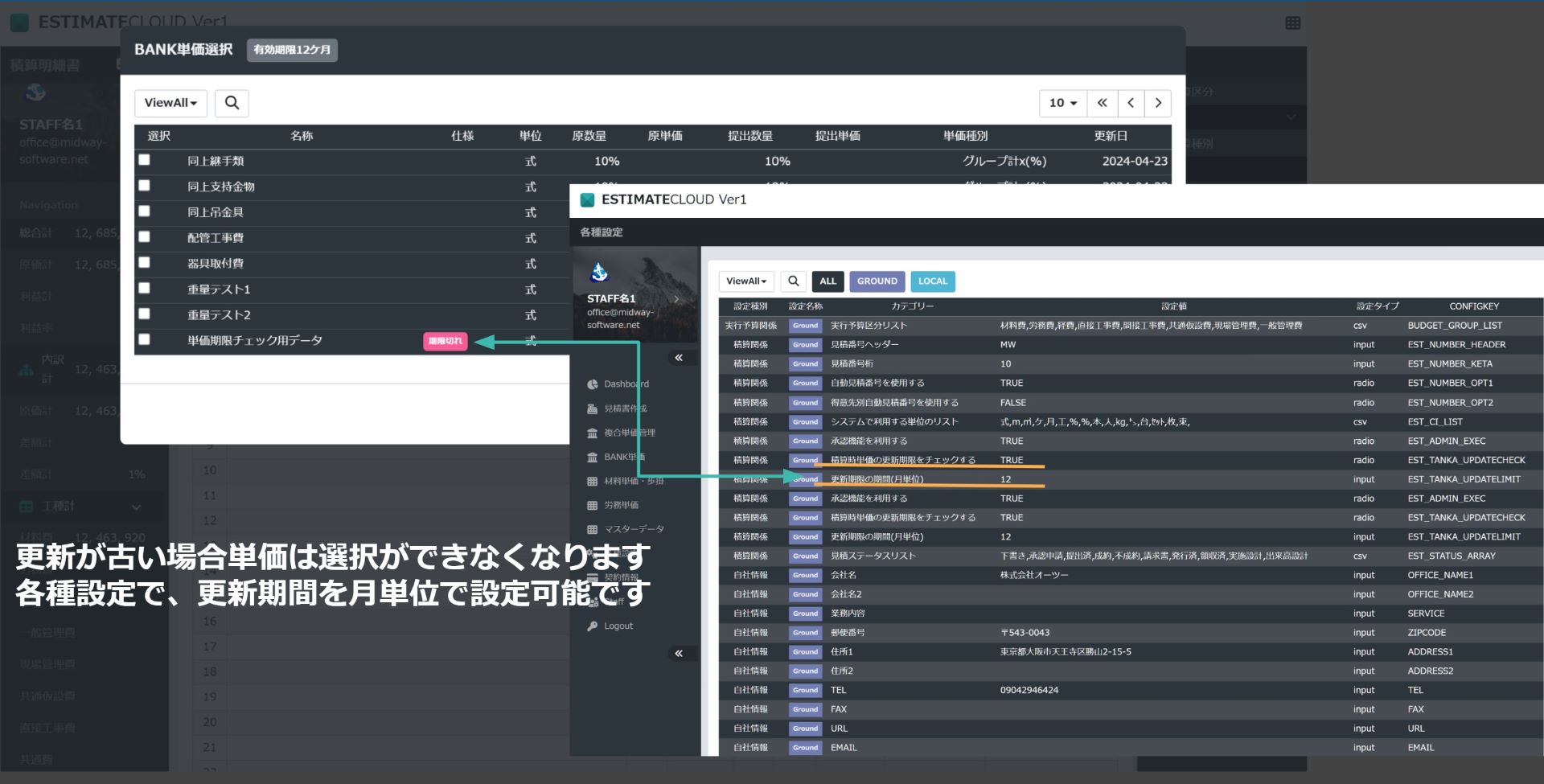Check the 同上吊金具 row checkbox
The image size is (1544, 784).
145,211
